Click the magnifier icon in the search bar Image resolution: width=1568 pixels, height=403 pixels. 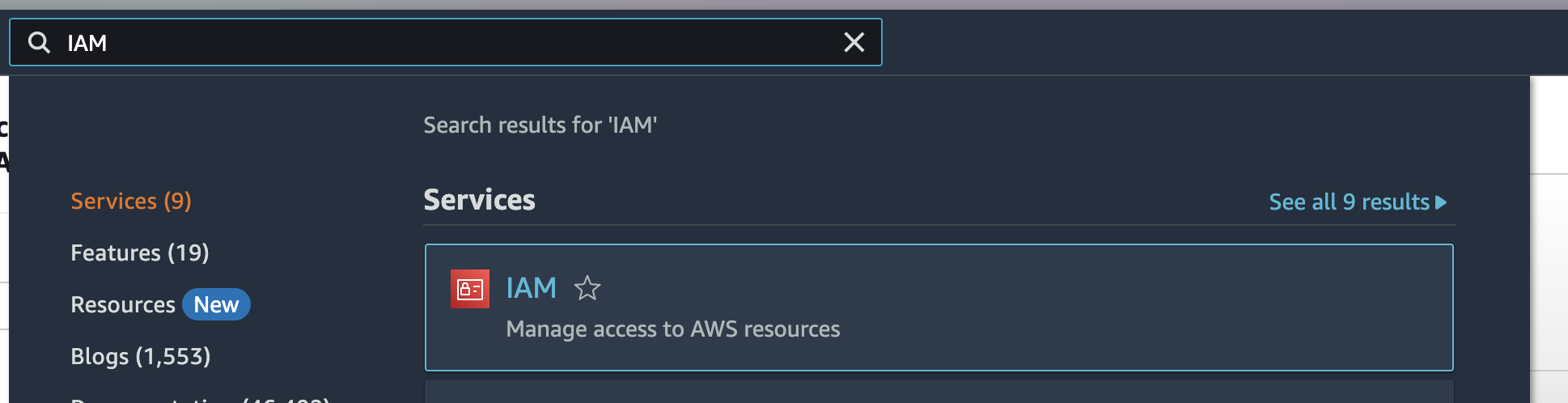[39, 42]
